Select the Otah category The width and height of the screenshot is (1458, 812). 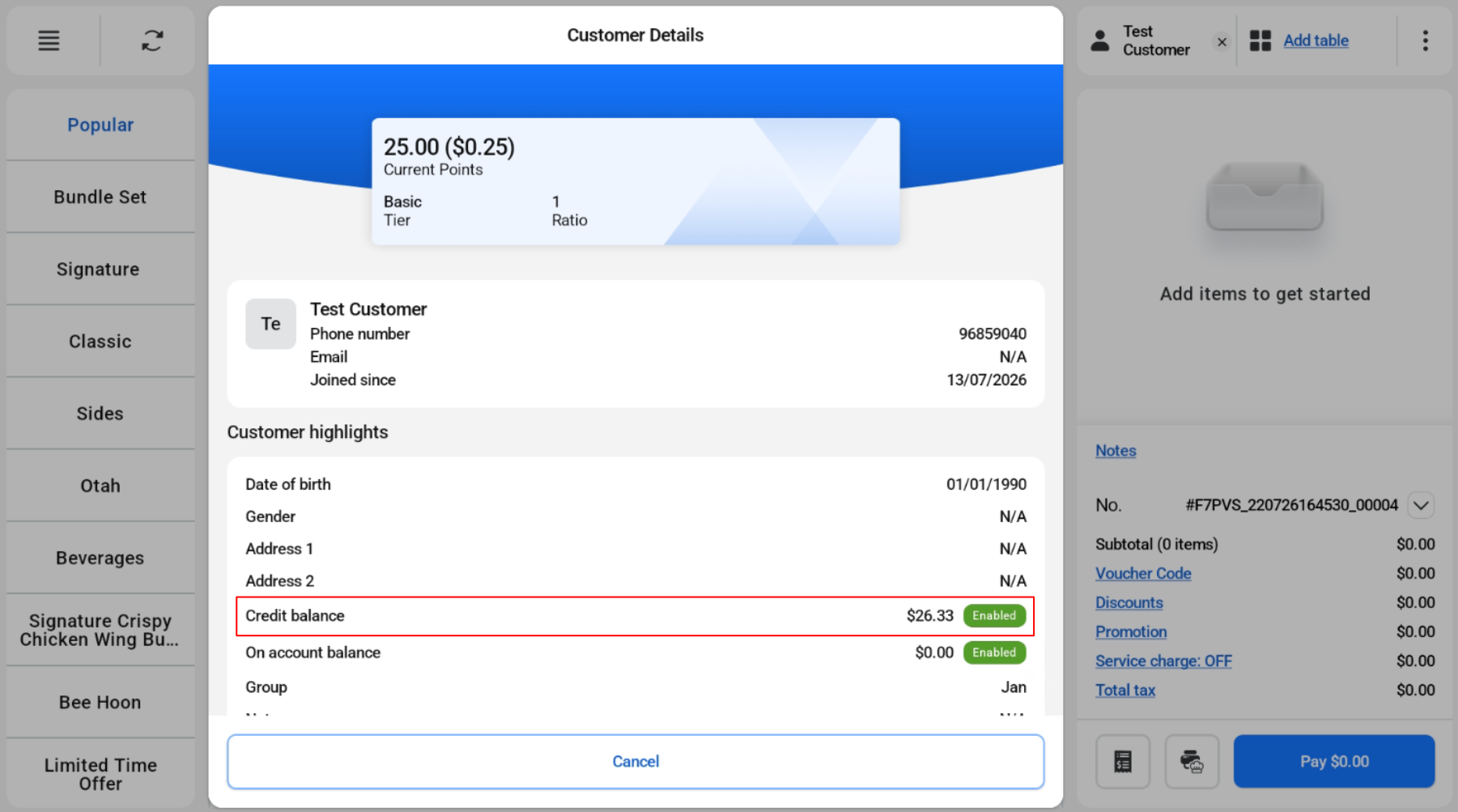click(100, 485)
